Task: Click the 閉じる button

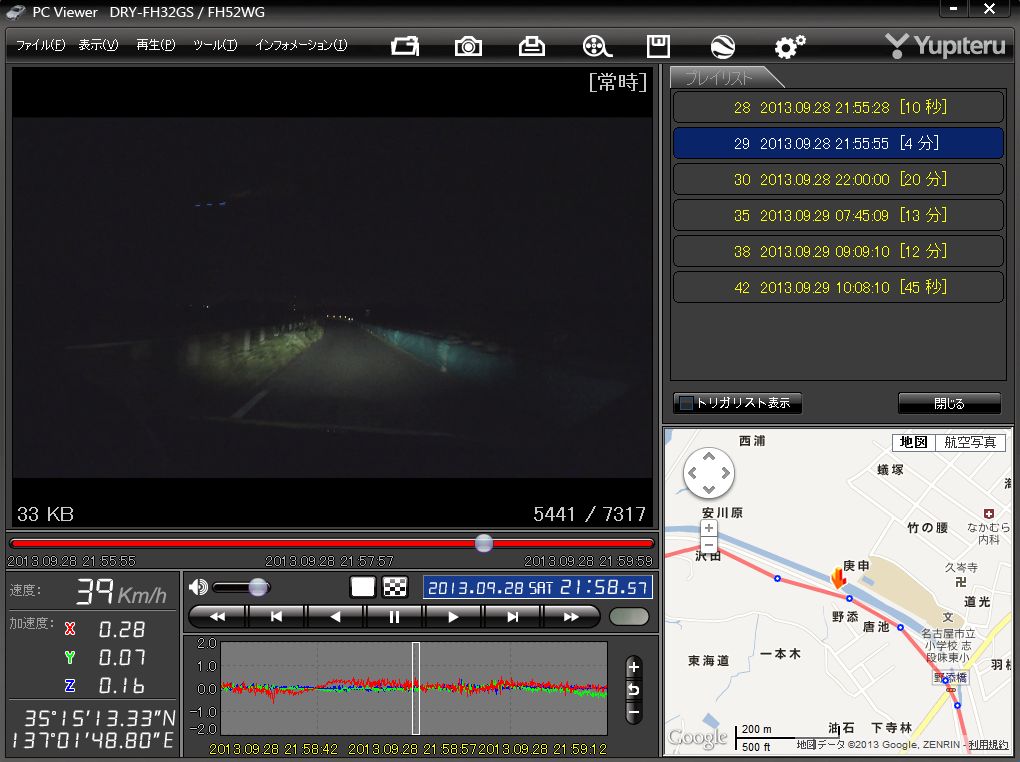Action: 949,403
